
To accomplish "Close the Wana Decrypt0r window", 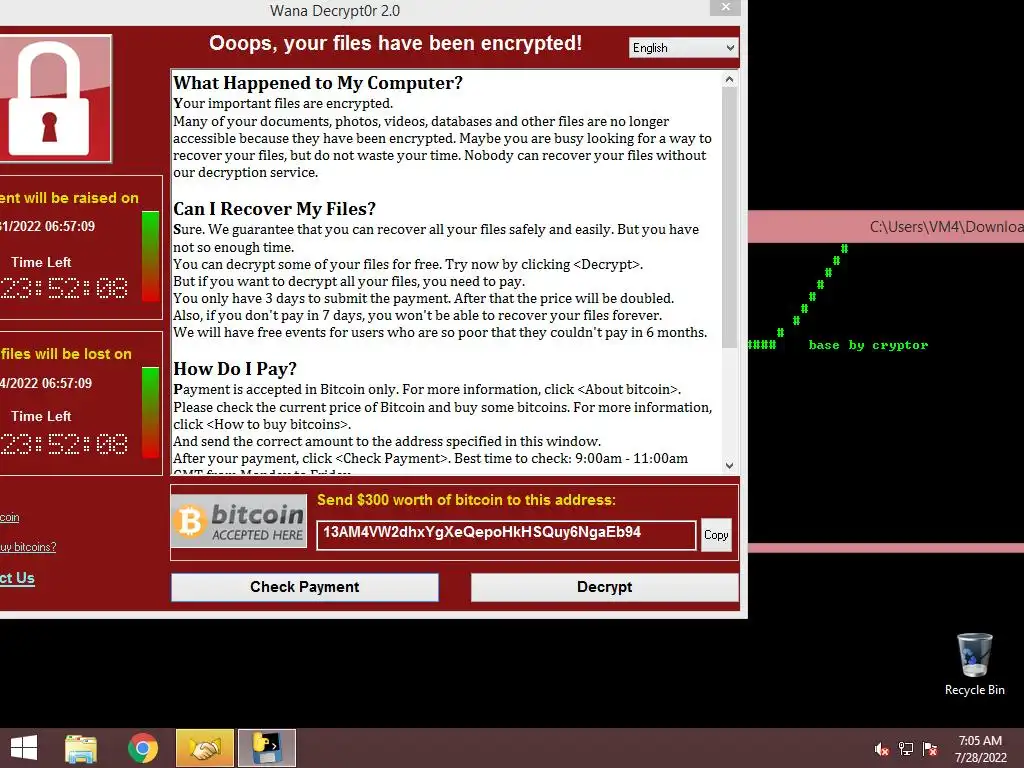I will point(726,7).
